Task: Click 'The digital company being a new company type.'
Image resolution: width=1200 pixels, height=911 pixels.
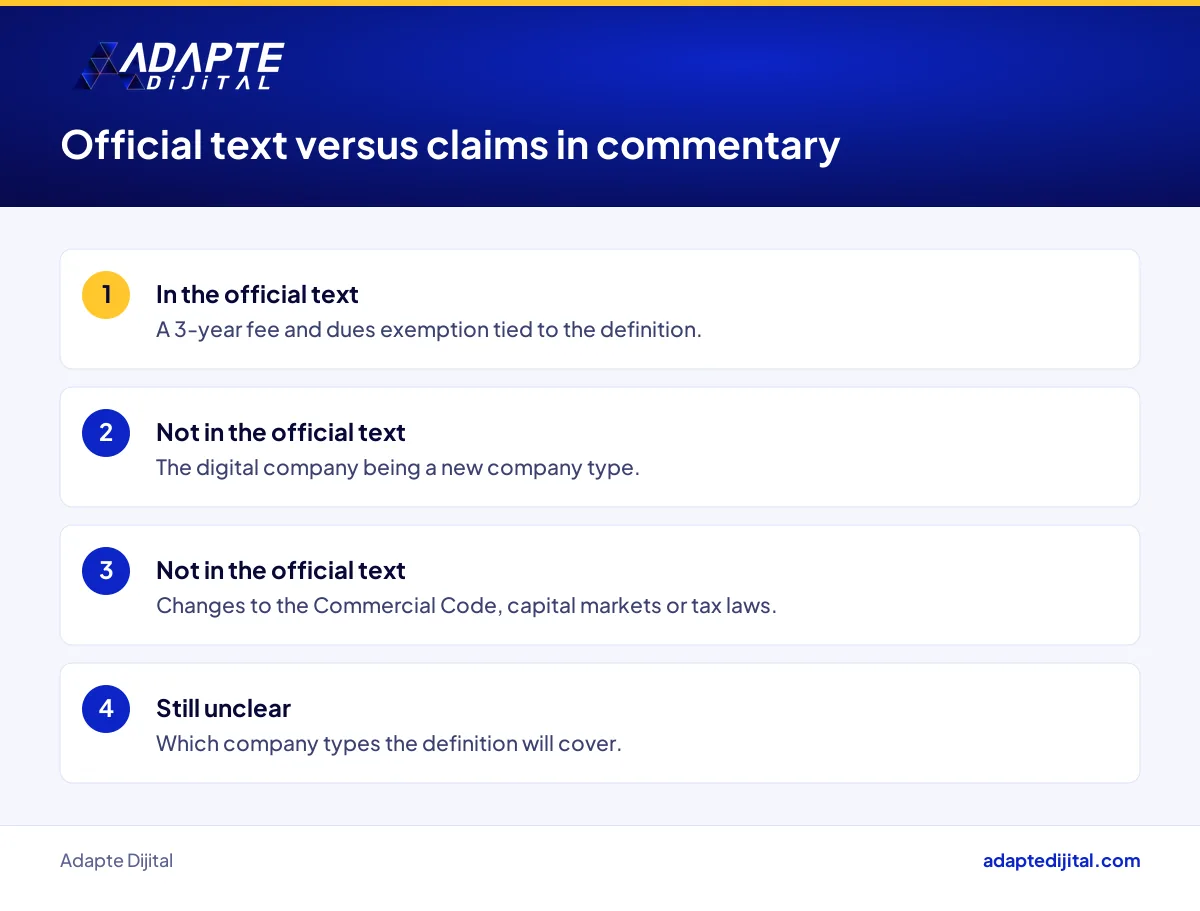Action: 397,467
